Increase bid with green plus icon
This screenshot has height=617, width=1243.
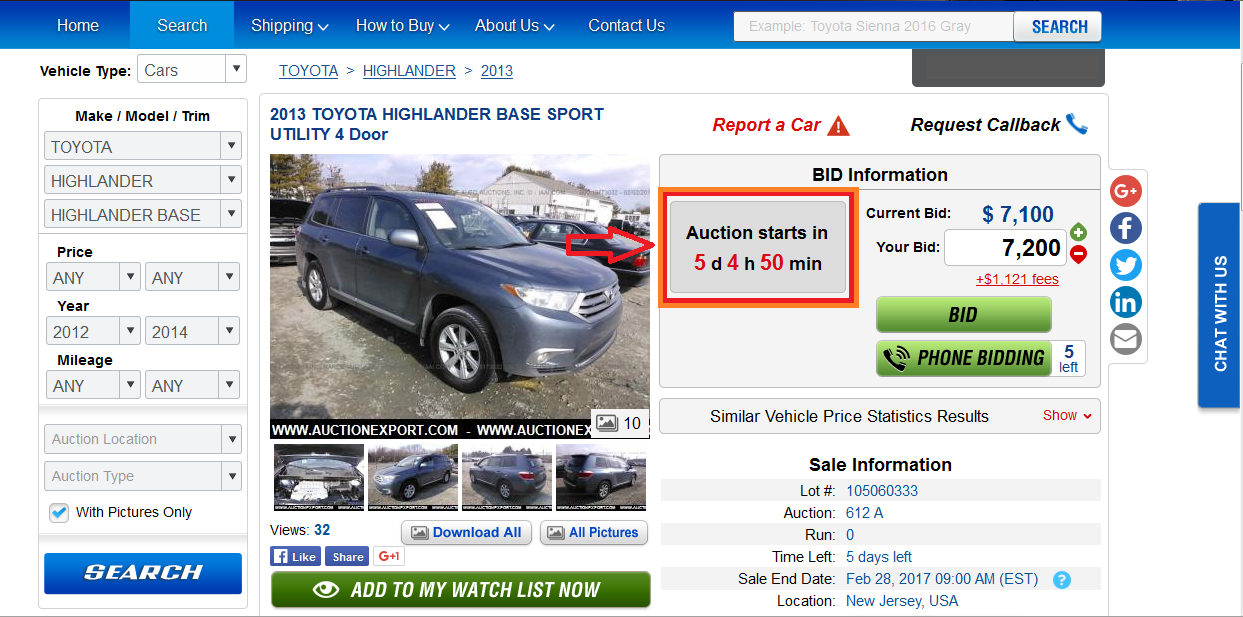[x=1078, y=233]
